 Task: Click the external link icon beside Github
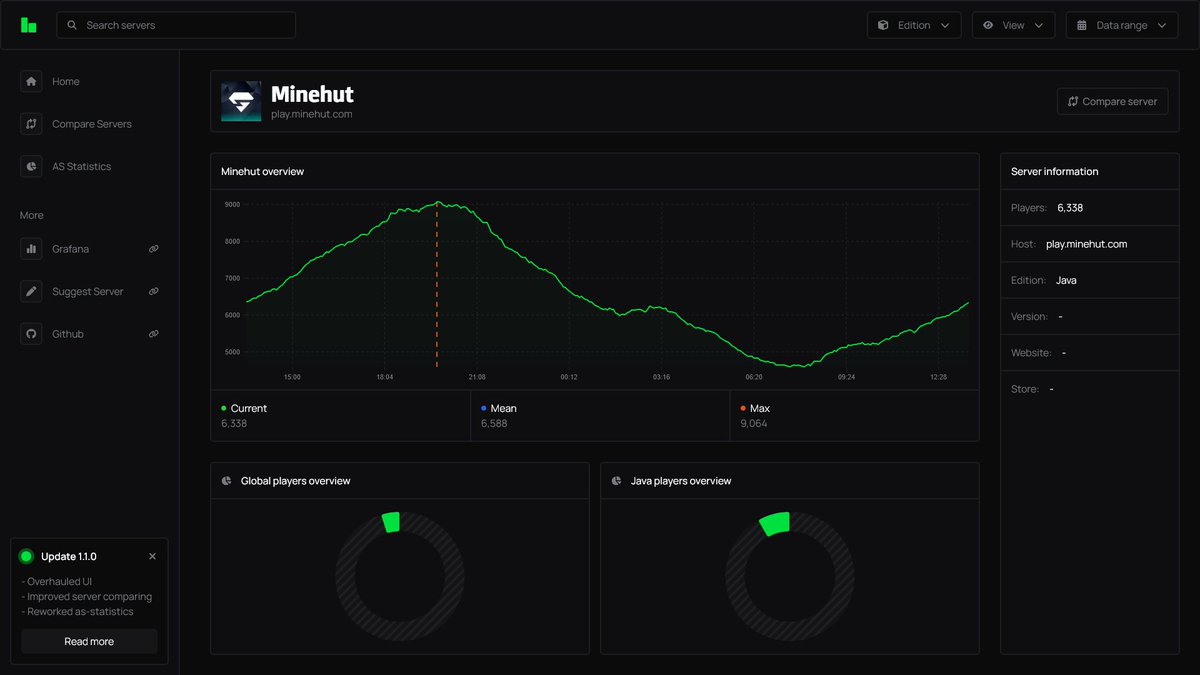154,334
